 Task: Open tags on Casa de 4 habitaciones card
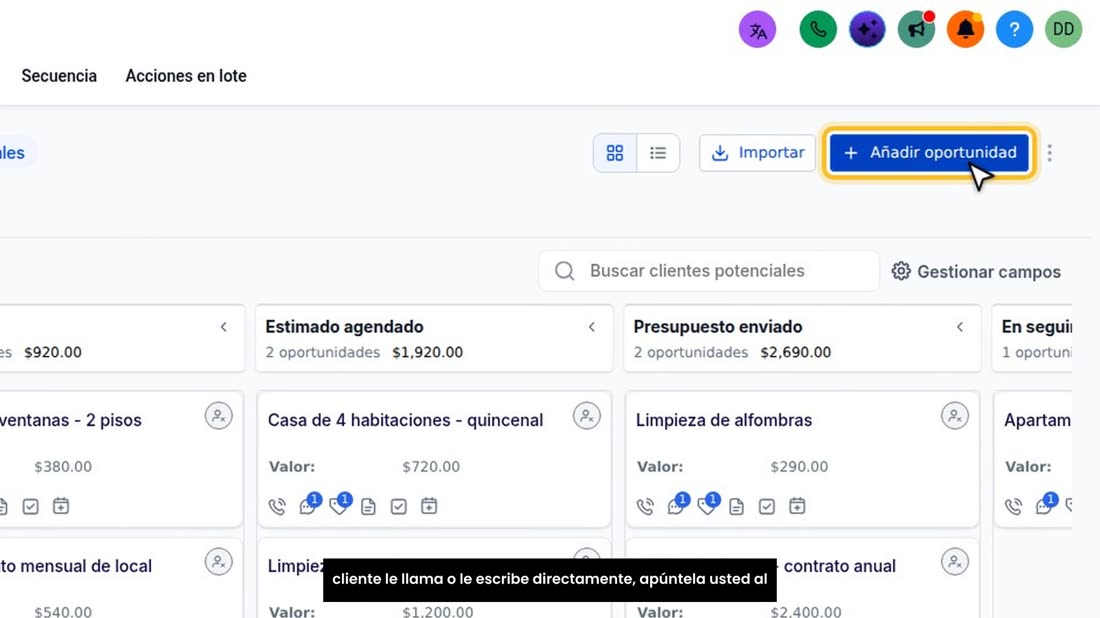[x=340, y=505]
